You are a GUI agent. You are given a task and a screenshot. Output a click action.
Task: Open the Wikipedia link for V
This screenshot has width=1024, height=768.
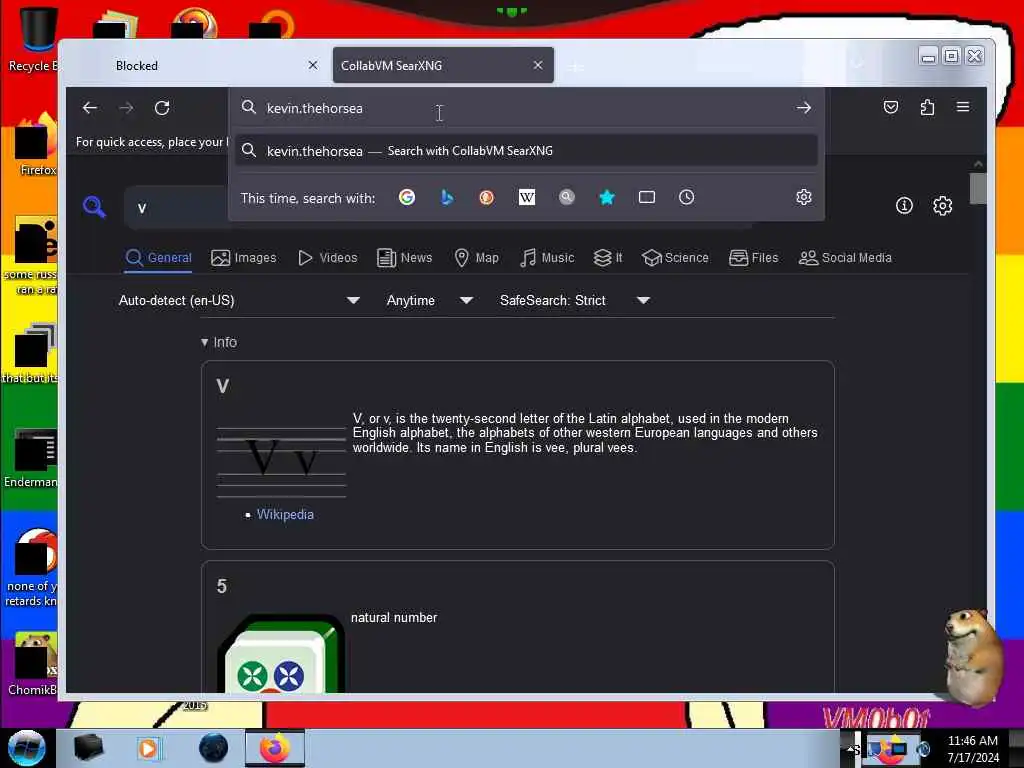pos(285,515)
